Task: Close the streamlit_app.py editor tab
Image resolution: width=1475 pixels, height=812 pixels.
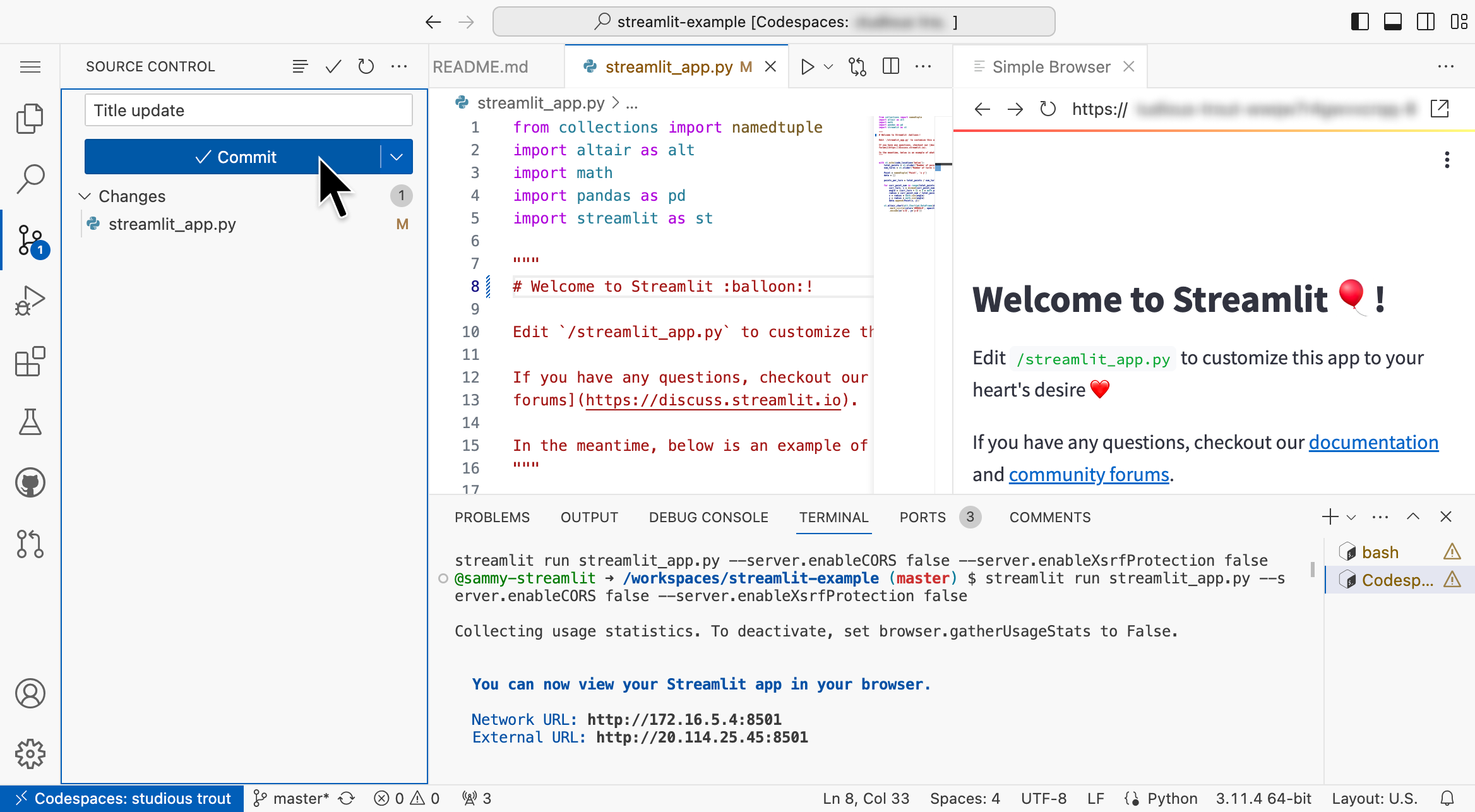Action: 770,66
